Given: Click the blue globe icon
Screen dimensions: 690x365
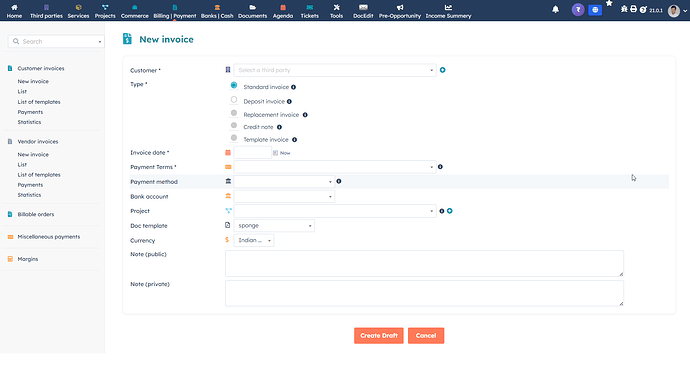Looking at the screenshot, I should [x=595, y=10].
